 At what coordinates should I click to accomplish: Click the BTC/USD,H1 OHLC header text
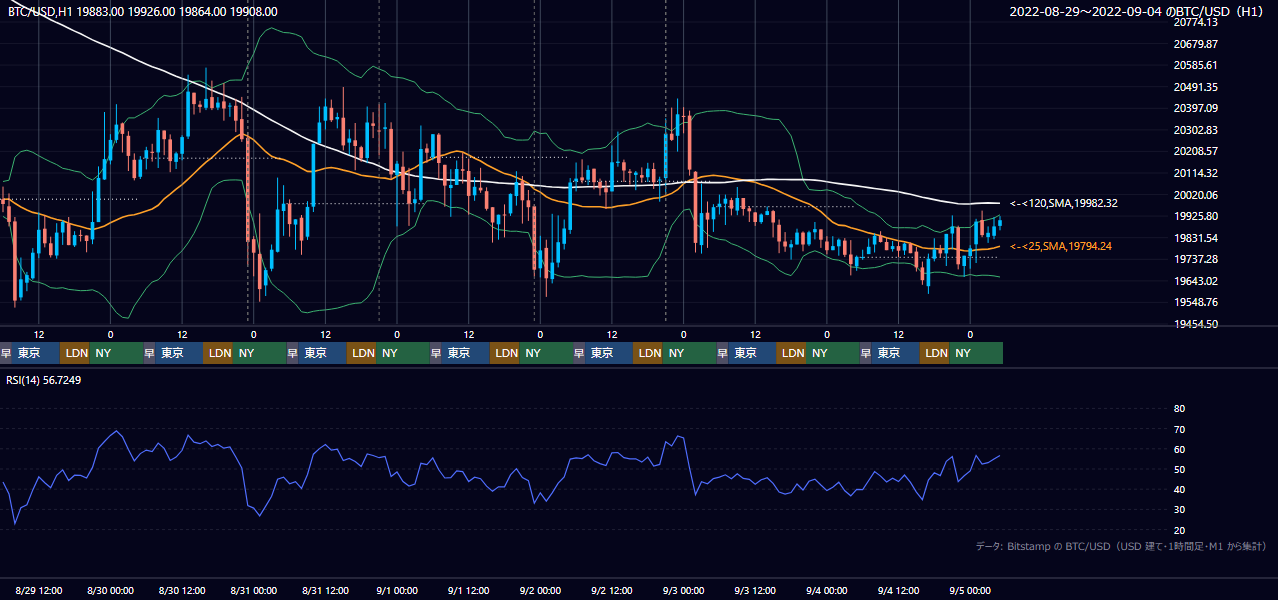[143, 11]
